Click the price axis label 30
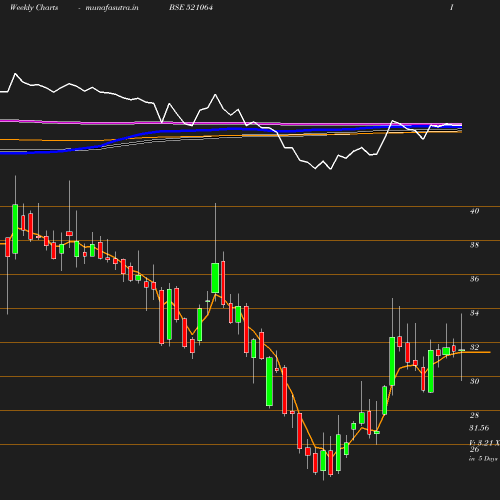Viewport: 500px width, 500px height. coord(474,381)
